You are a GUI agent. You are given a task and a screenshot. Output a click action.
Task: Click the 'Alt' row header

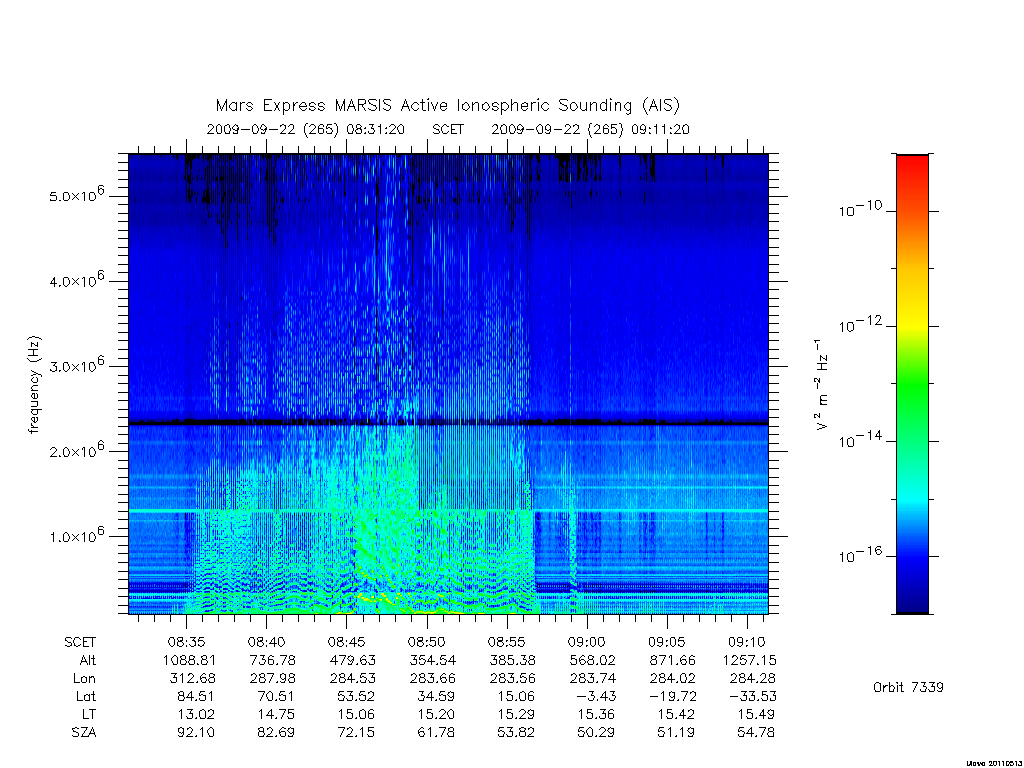pos(87,660)
